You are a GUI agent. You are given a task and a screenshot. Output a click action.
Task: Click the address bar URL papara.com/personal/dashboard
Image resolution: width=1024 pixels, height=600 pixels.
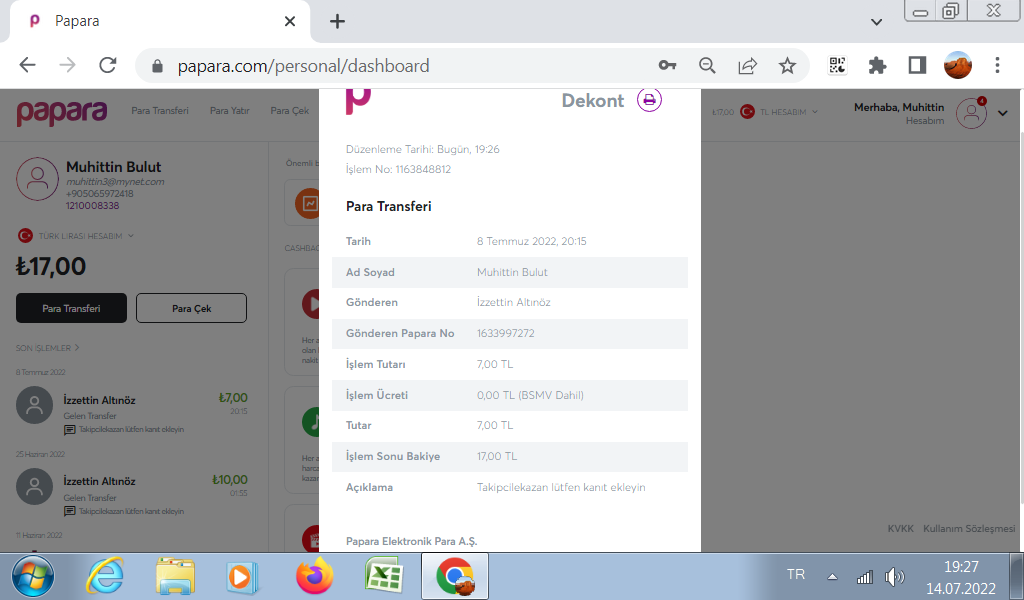tap(304, 66)
